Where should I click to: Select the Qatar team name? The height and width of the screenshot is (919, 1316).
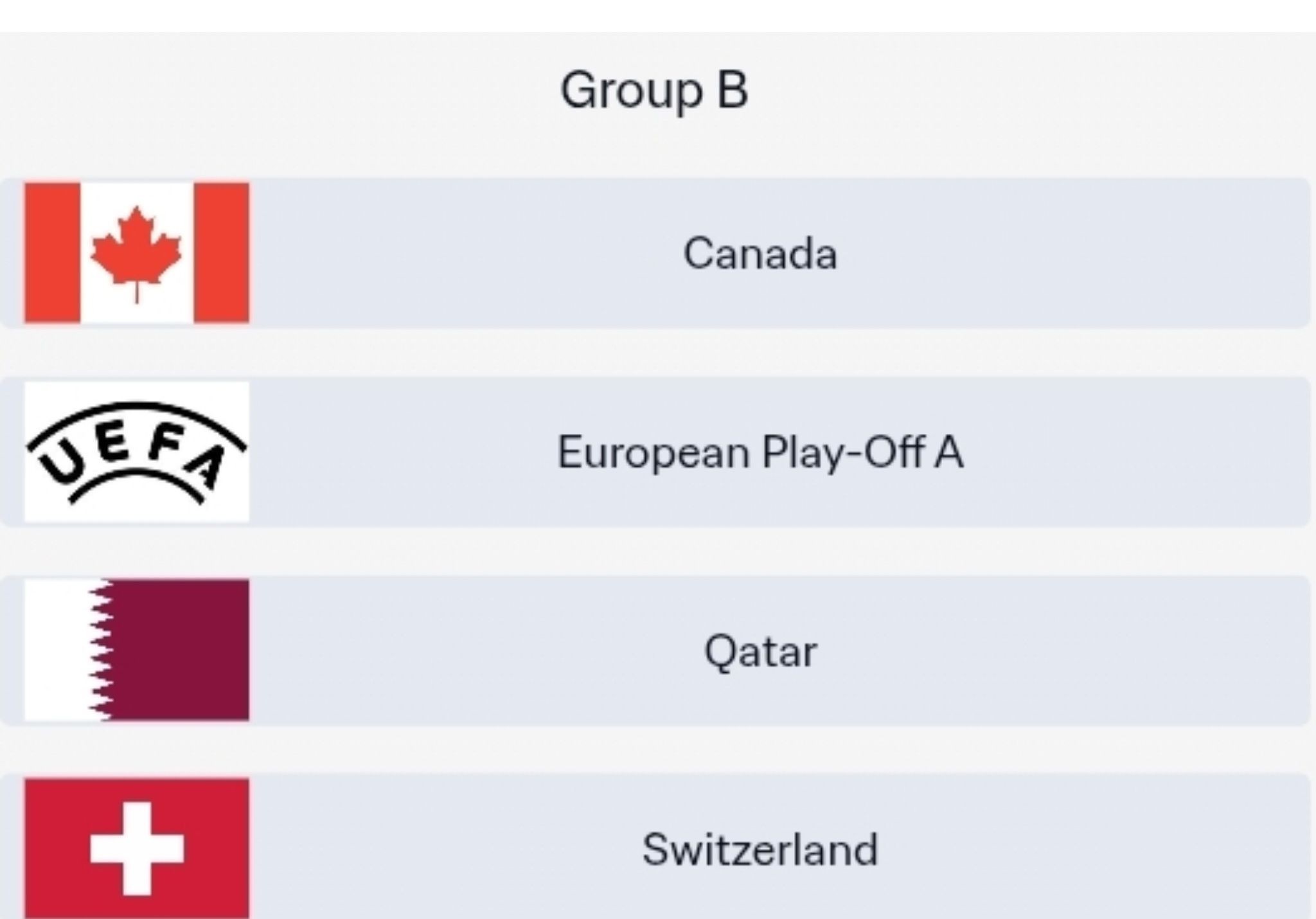click(x=760, y=652)
